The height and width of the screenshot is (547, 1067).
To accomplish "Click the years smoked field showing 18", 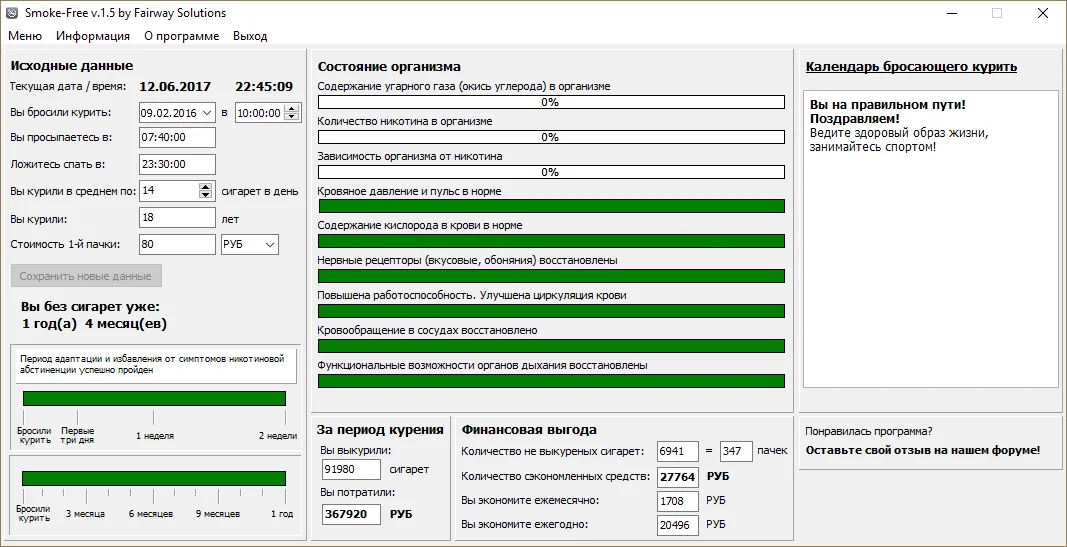I will coord(177,218).
